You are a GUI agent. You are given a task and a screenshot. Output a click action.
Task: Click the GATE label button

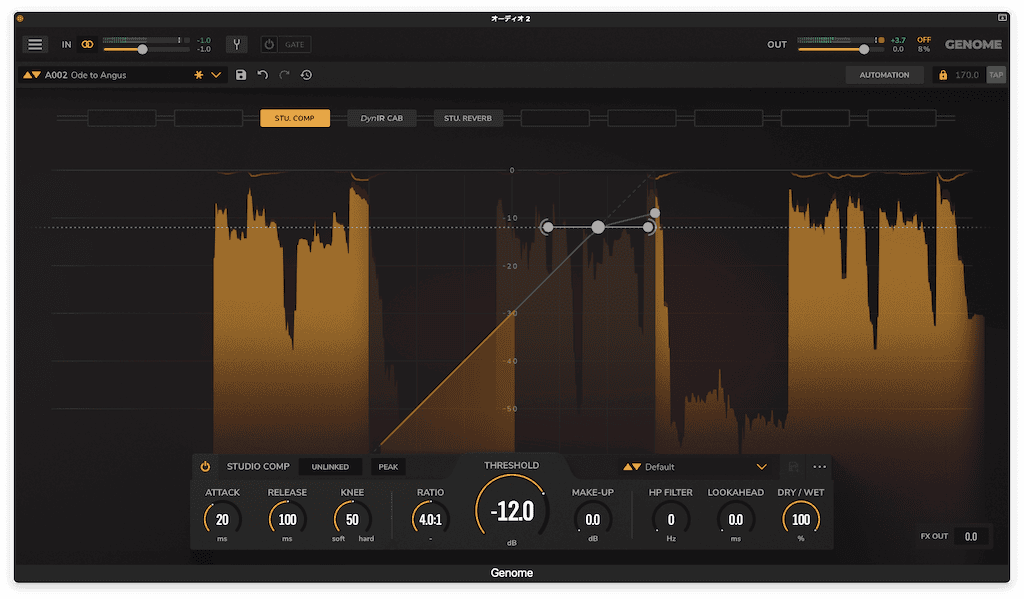click(x=295, y=44)
